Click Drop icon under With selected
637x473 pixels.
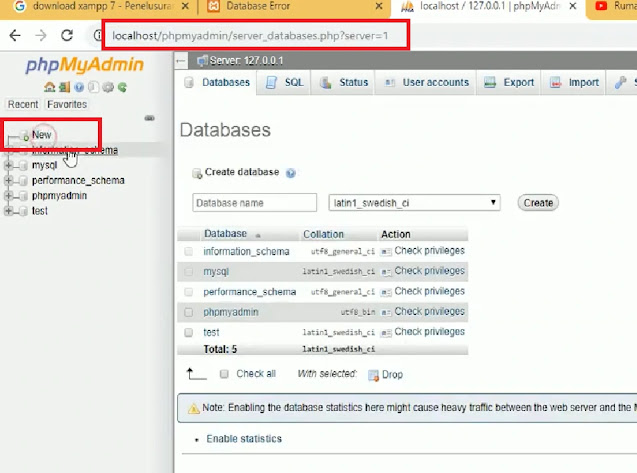pos(373,375)
